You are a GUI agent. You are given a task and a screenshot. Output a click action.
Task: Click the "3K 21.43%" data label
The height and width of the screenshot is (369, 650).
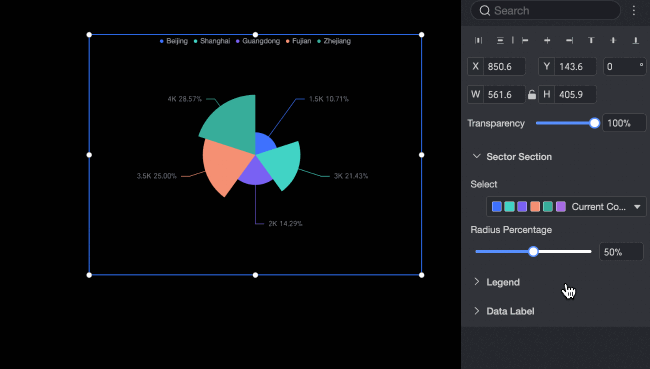351,176
